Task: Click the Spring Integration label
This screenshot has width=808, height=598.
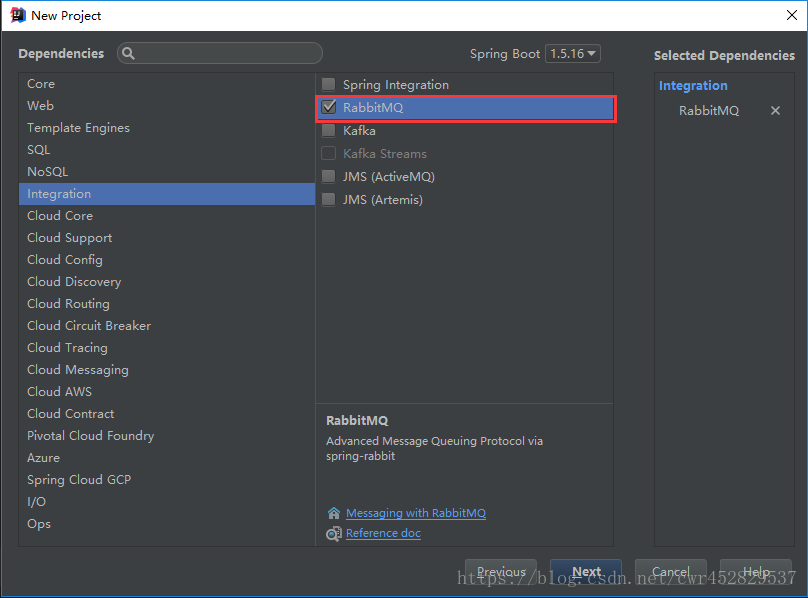Action: 396,85
